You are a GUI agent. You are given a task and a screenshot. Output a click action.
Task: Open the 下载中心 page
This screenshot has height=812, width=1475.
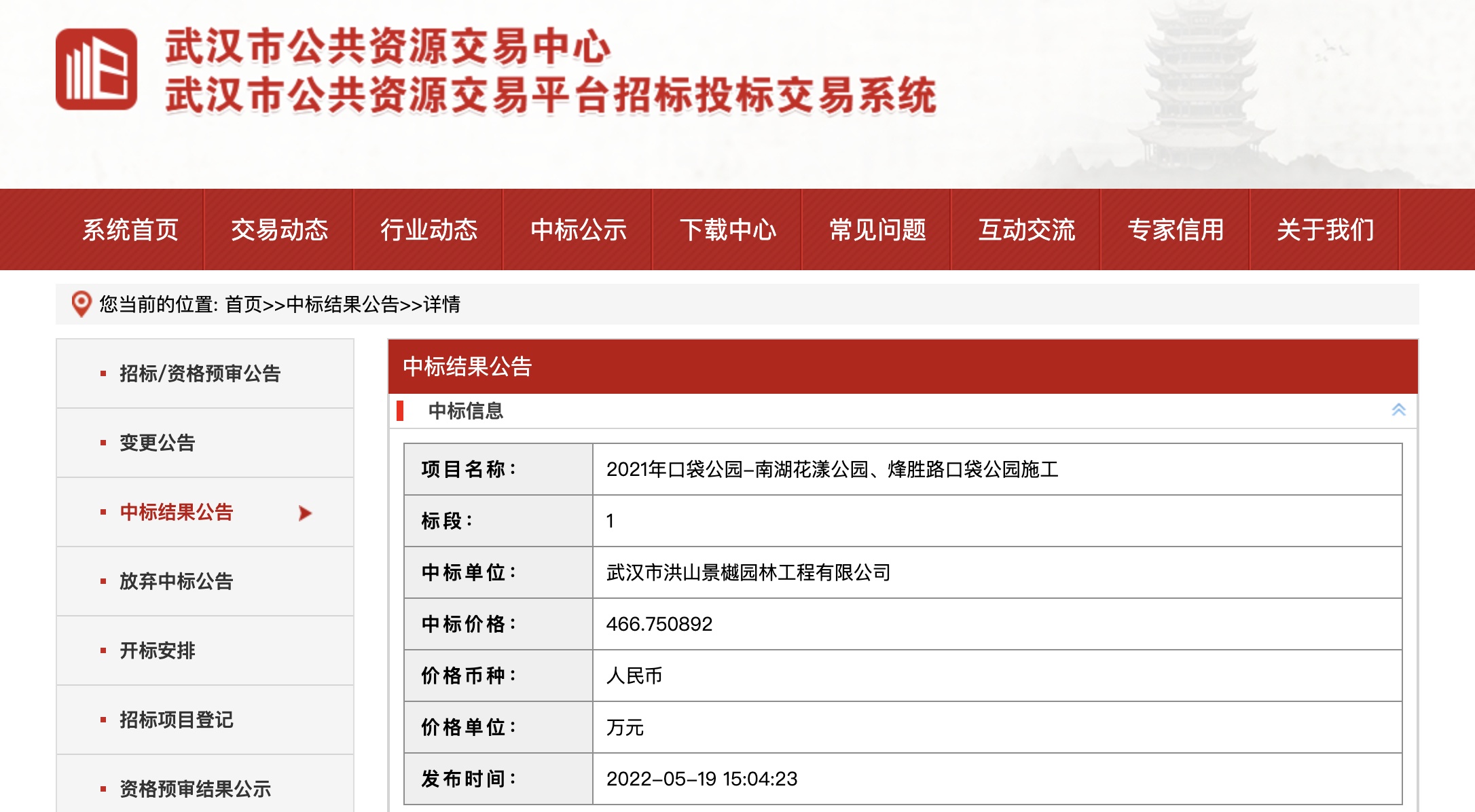pyautogui.click(x=727, y=230)
